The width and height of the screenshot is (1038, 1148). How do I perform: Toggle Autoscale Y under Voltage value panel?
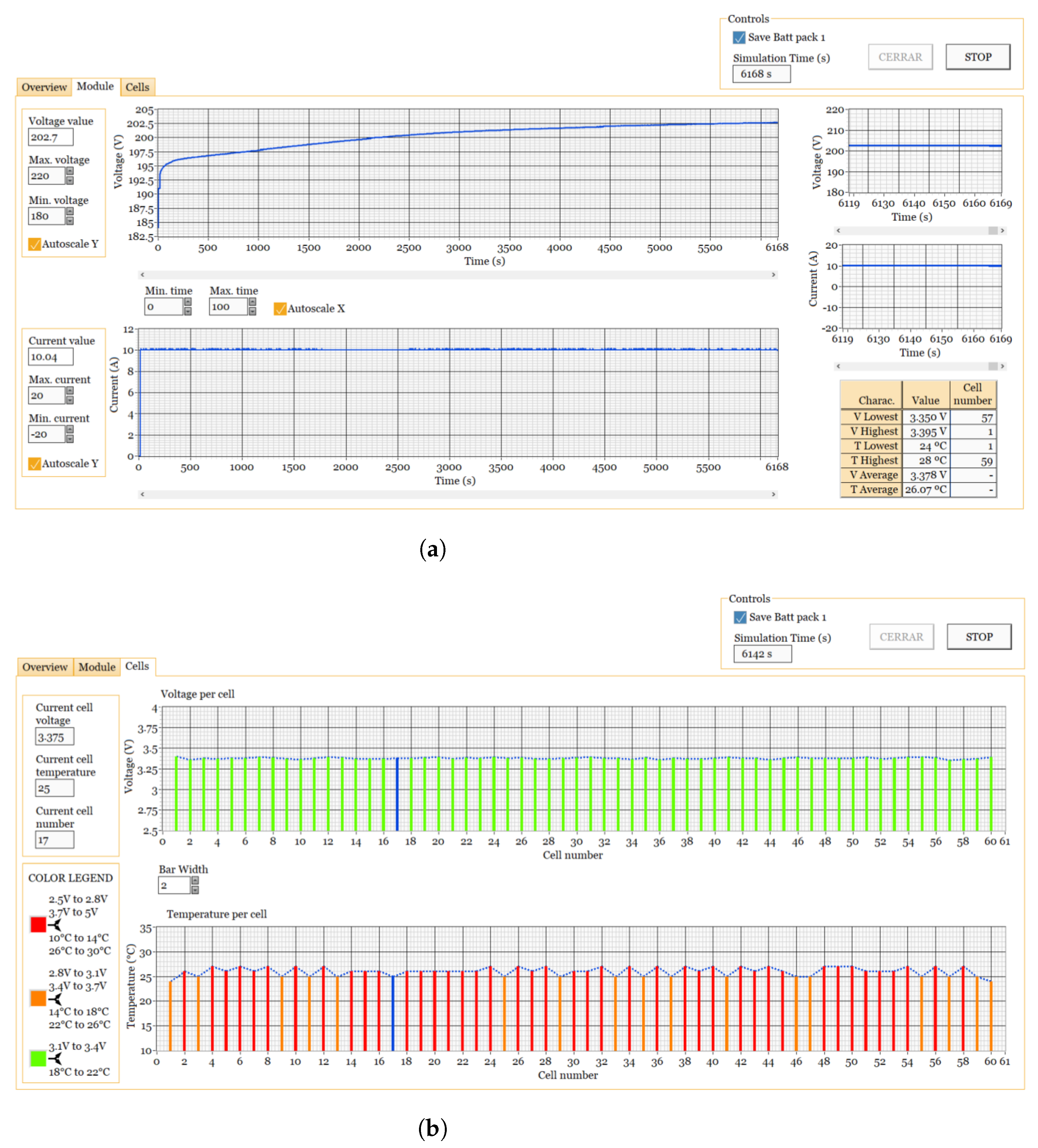pyautogui.click(x=35, y=244)
